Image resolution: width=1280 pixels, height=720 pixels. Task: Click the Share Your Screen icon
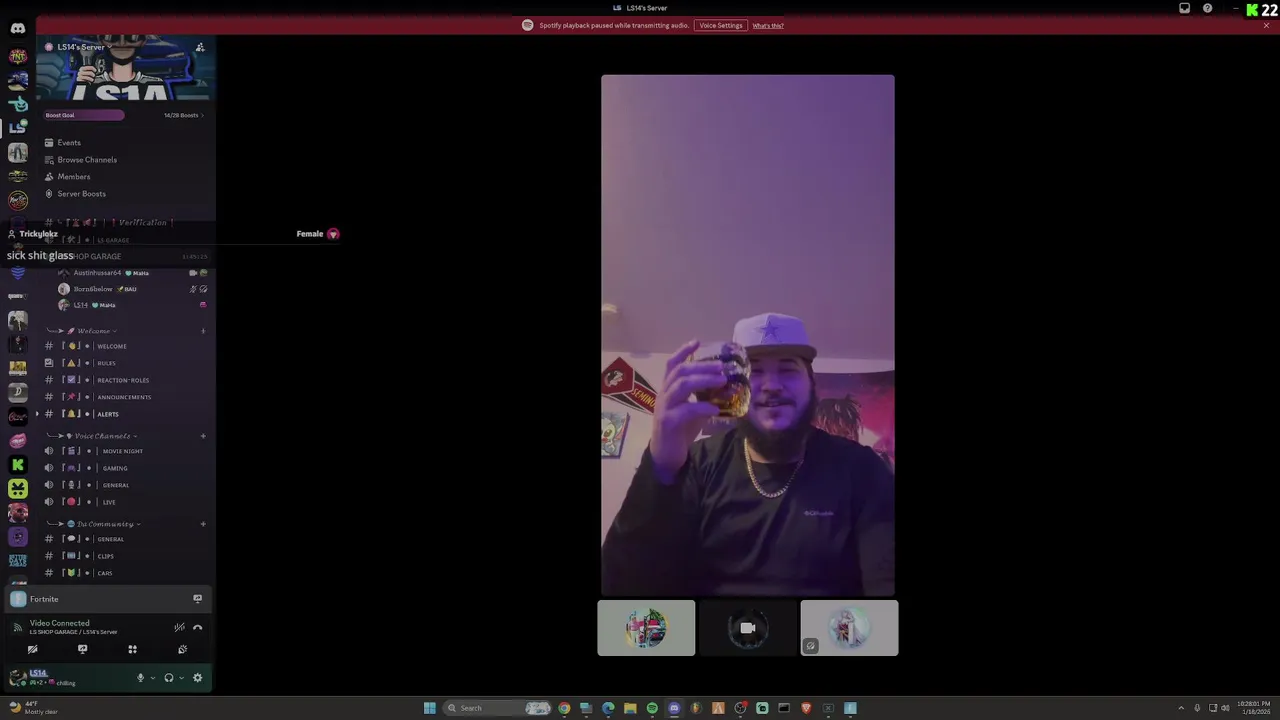tap(82, 649)
